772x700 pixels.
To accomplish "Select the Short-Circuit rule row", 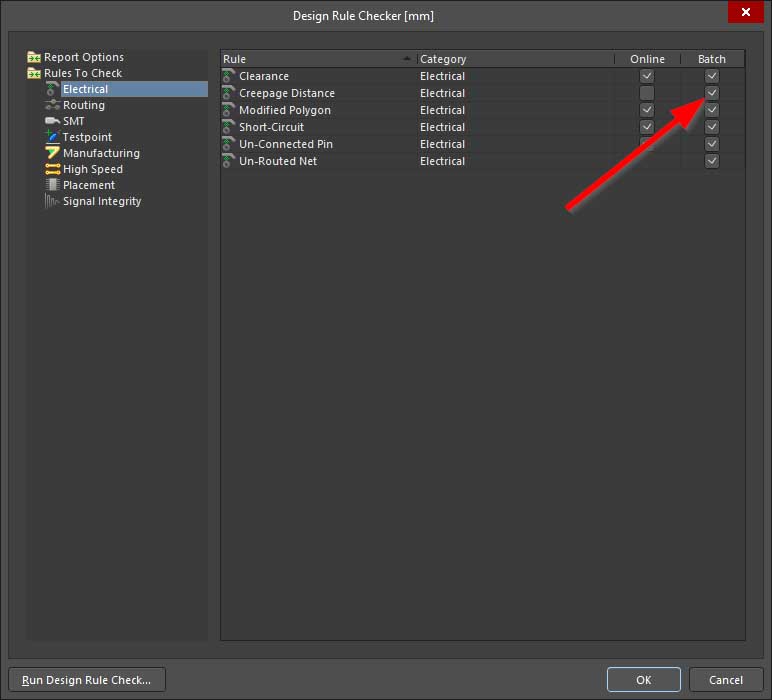I will 271,127.
